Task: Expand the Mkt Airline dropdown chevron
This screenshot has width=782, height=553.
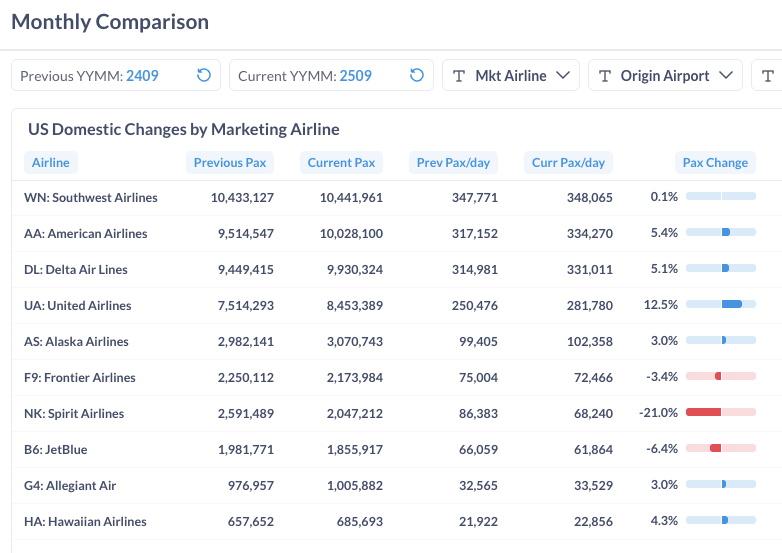Action: [563, 76]
